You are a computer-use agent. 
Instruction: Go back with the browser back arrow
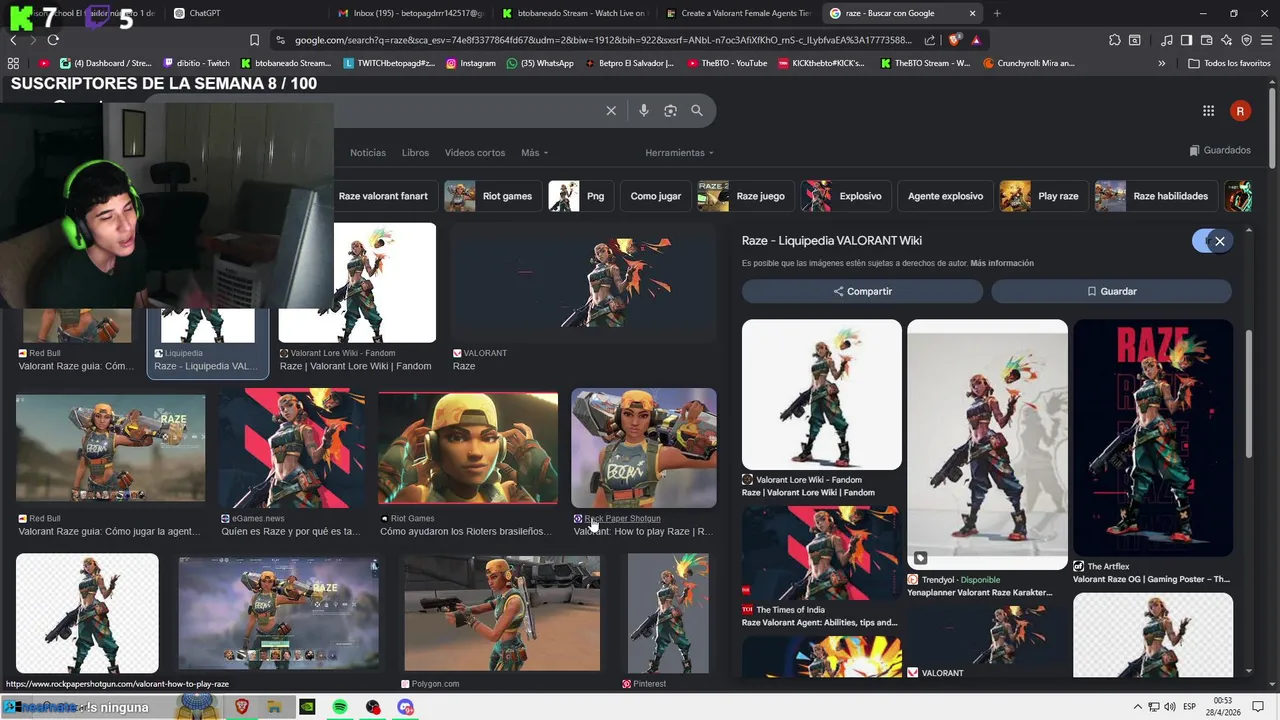13,40
